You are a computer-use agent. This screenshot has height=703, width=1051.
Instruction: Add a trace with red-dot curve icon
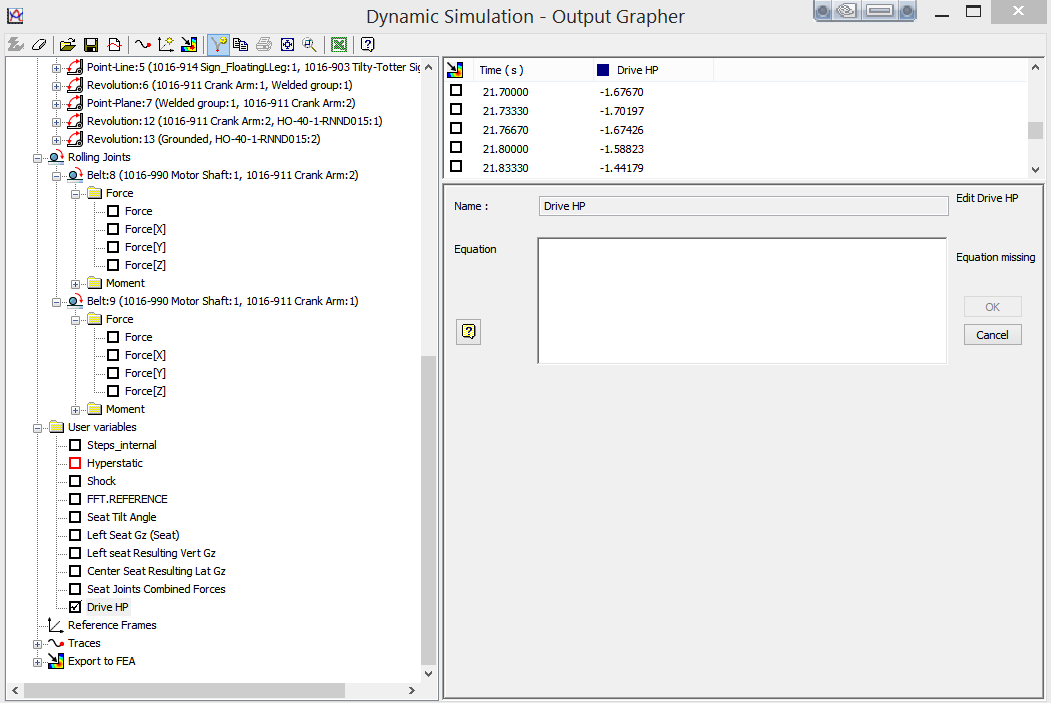142,45
